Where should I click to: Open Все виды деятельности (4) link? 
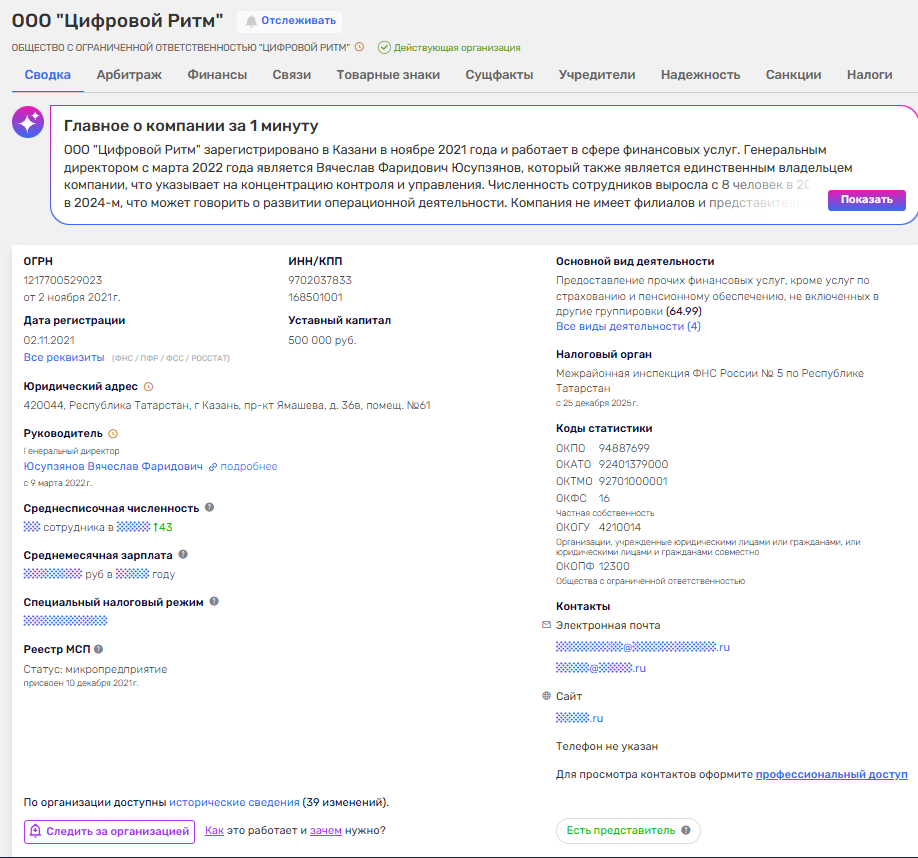[x=628, y=326]
